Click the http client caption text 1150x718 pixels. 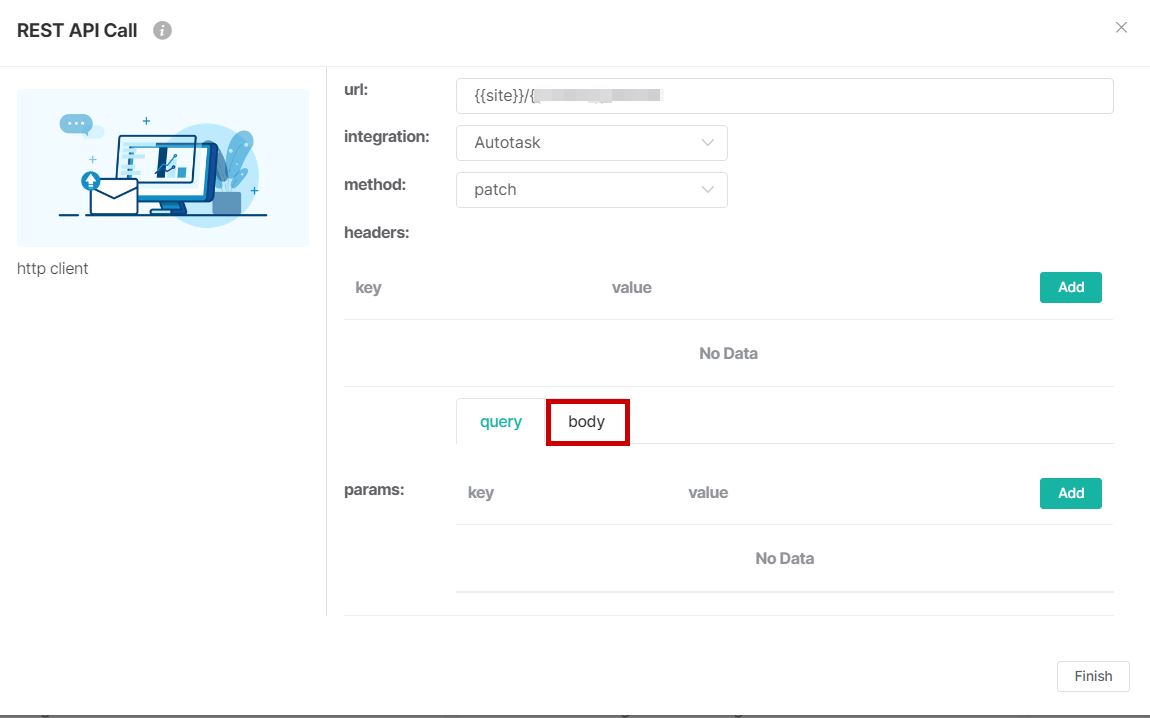click(x=53, y=268)
